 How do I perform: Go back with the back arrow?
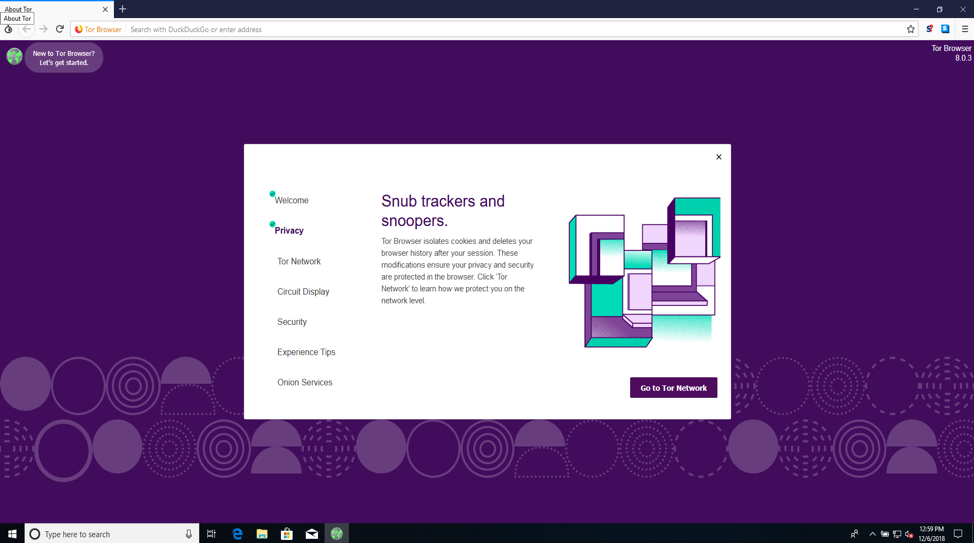[26, 29]
